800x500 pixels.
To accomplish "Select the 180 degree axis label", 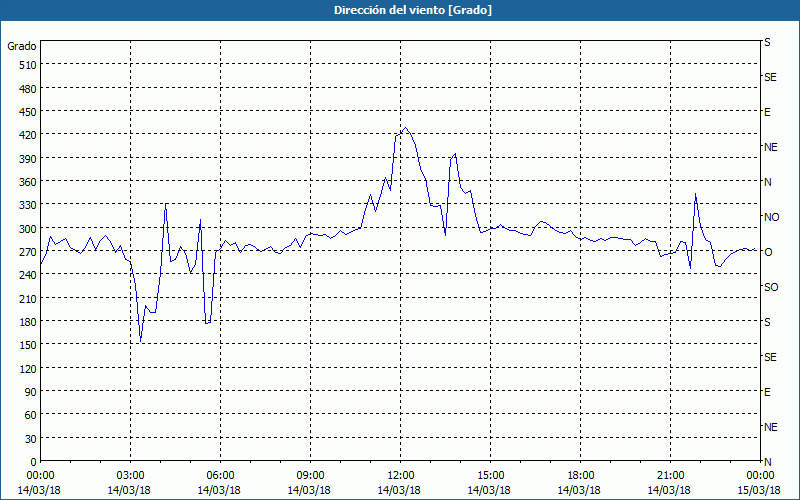I will click(28, 322).
